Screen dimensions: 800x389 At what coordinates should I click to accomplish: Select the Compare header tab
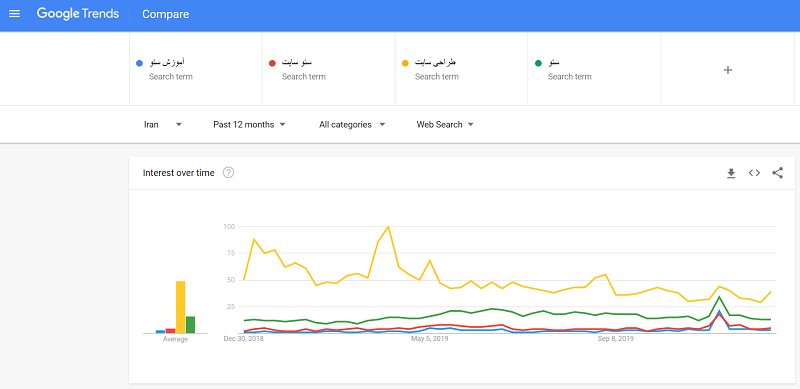(x=165, y=14)
